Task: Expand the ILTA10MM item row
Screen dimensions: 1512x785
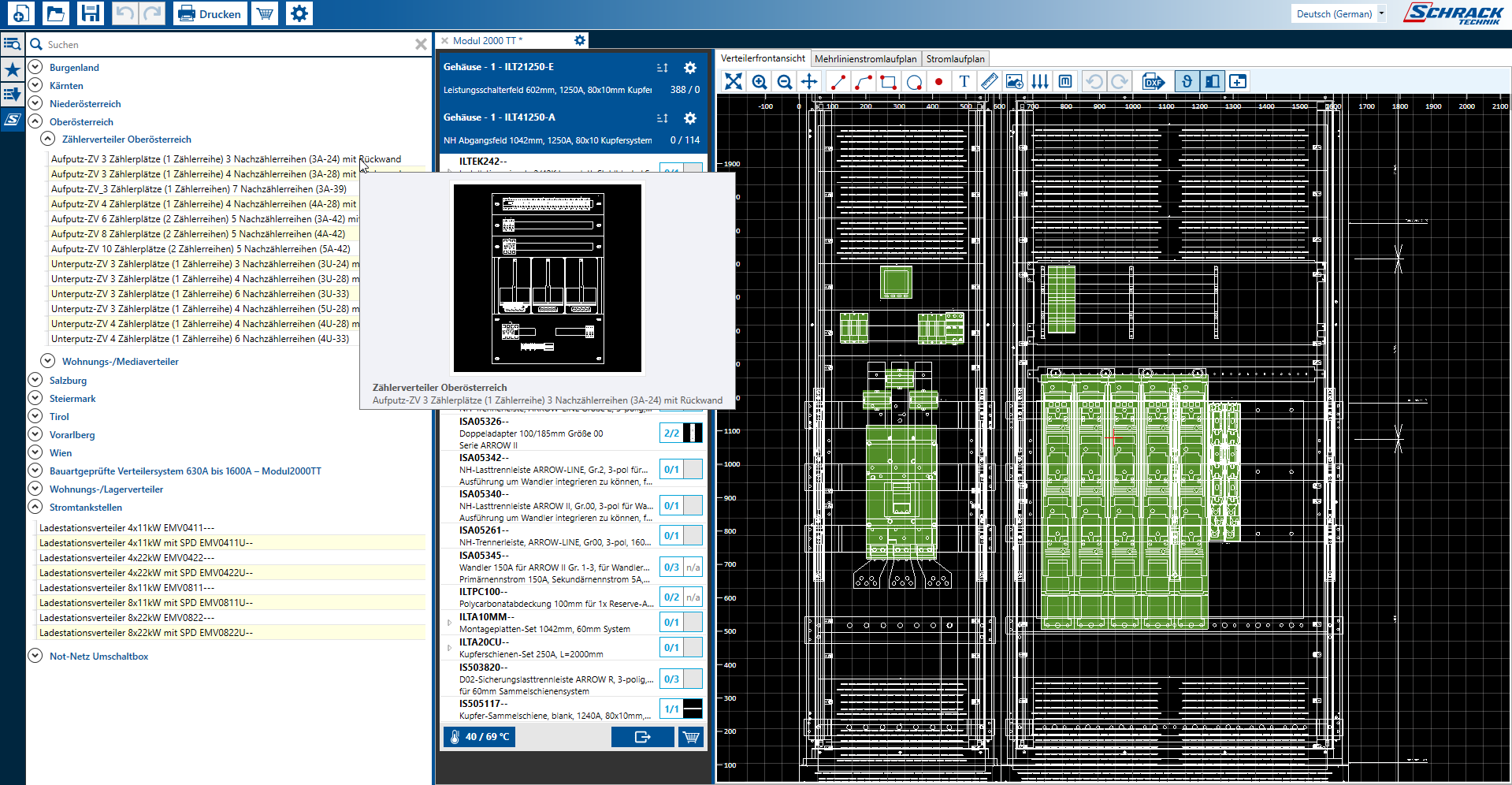Action: pos(450,623)
